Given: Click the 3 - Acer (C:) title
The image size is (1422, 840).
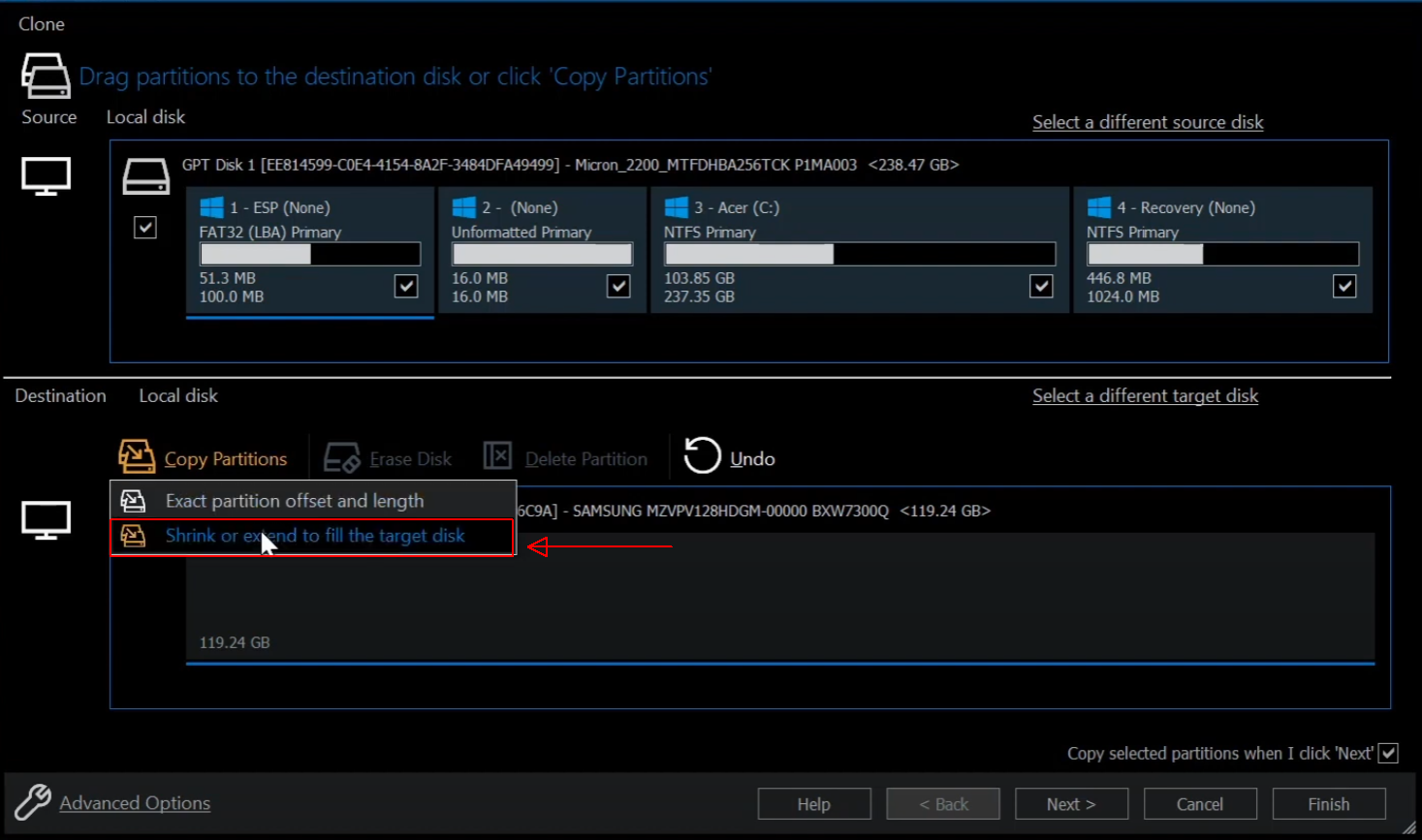Looking at the screenshot, I should (737, 207).
